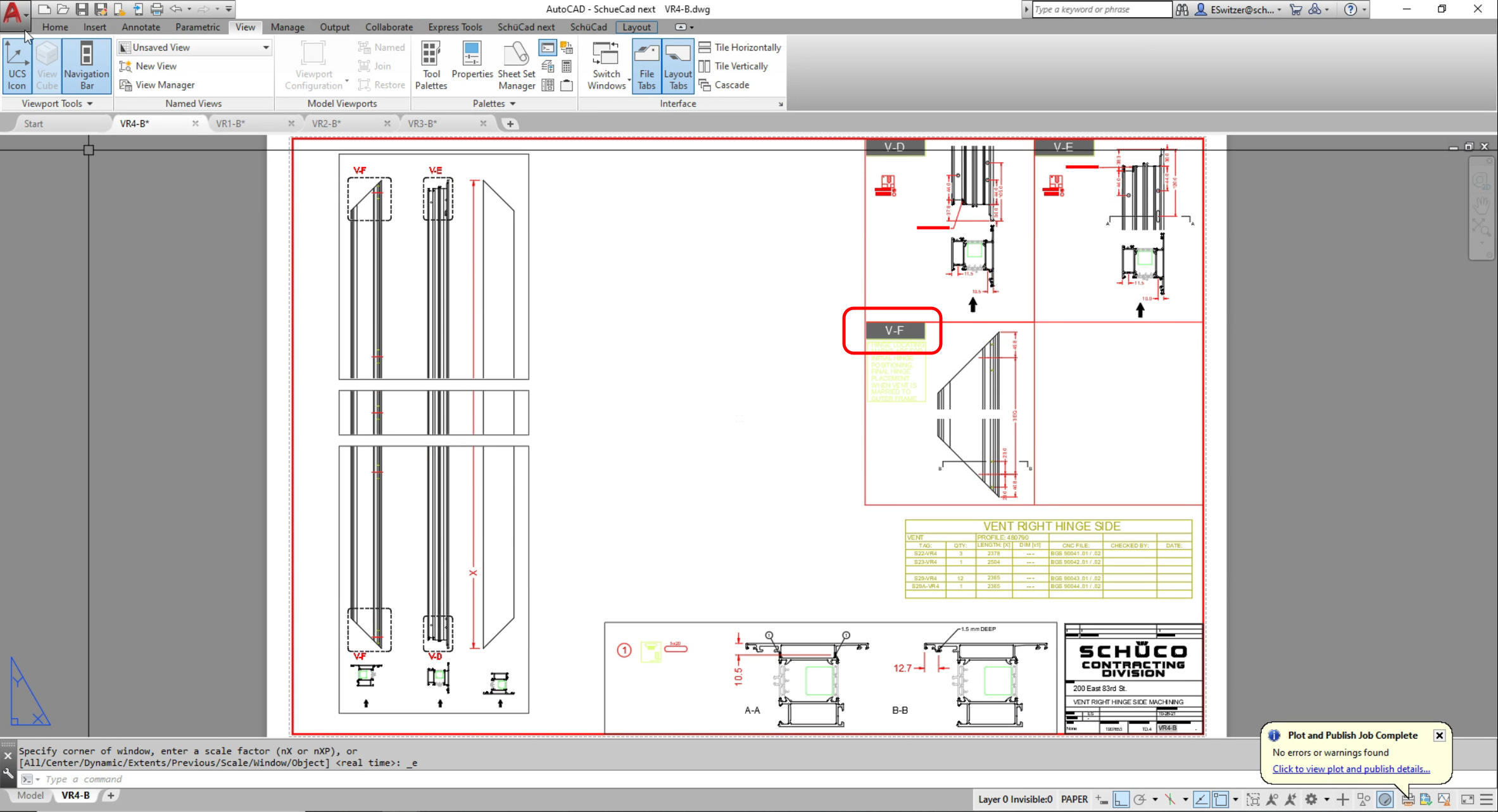
Task: Toggle the Navigation Bar button
Action: click(87, 66)
